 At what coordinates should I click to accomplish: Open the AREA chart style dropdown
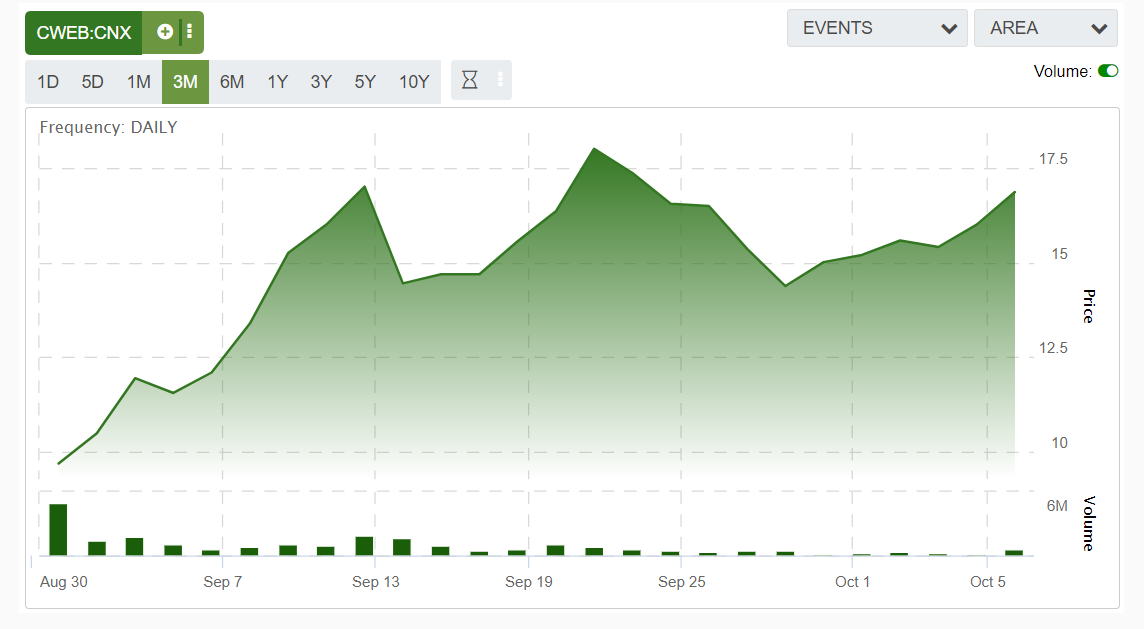(x=1044, y=28)
